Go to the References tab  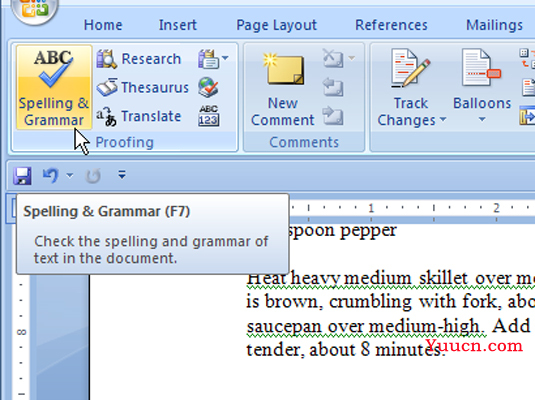(x=391, y=25)
